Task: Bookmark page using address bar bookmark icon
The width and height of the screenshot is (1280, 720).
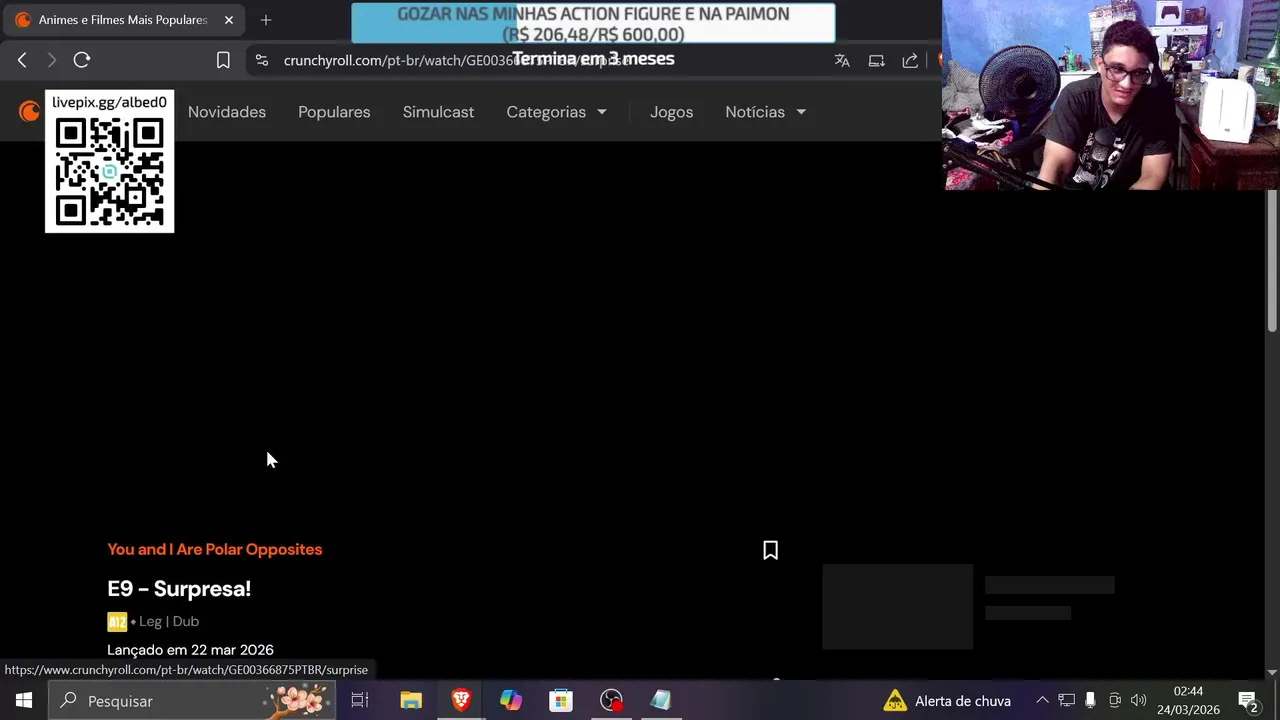Action: [x=223, y=60]
